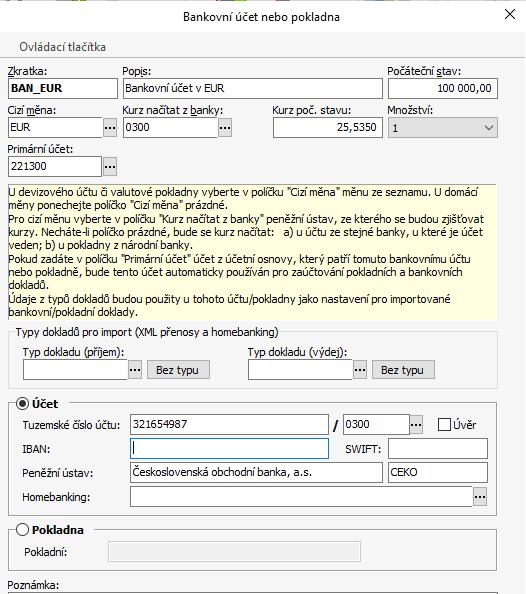Click Bez typu button for výdej
Screen dimensions: 526x594
pyautogui.click(x=403, y=370)
